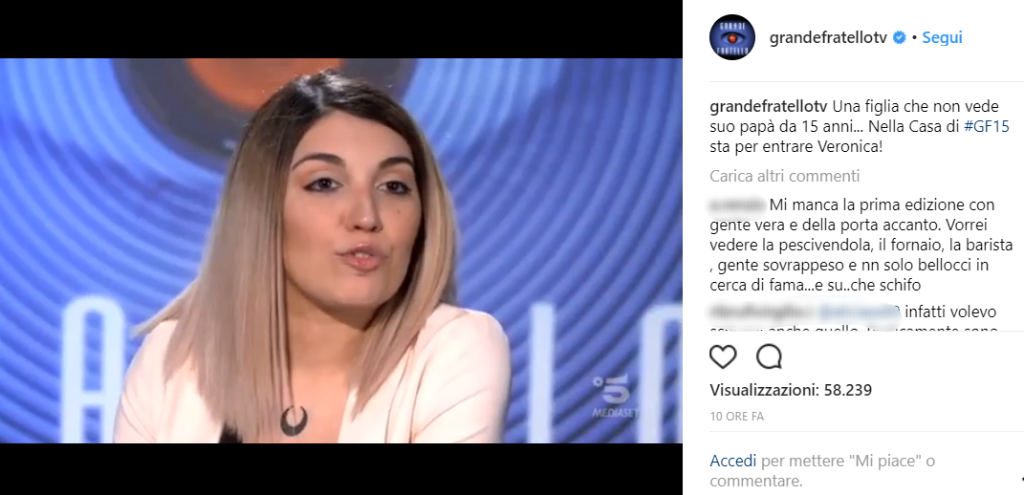Click the comment about 'prima edizione'
The height and width of the screenshot is (495, 1024).
pos(861,246)
